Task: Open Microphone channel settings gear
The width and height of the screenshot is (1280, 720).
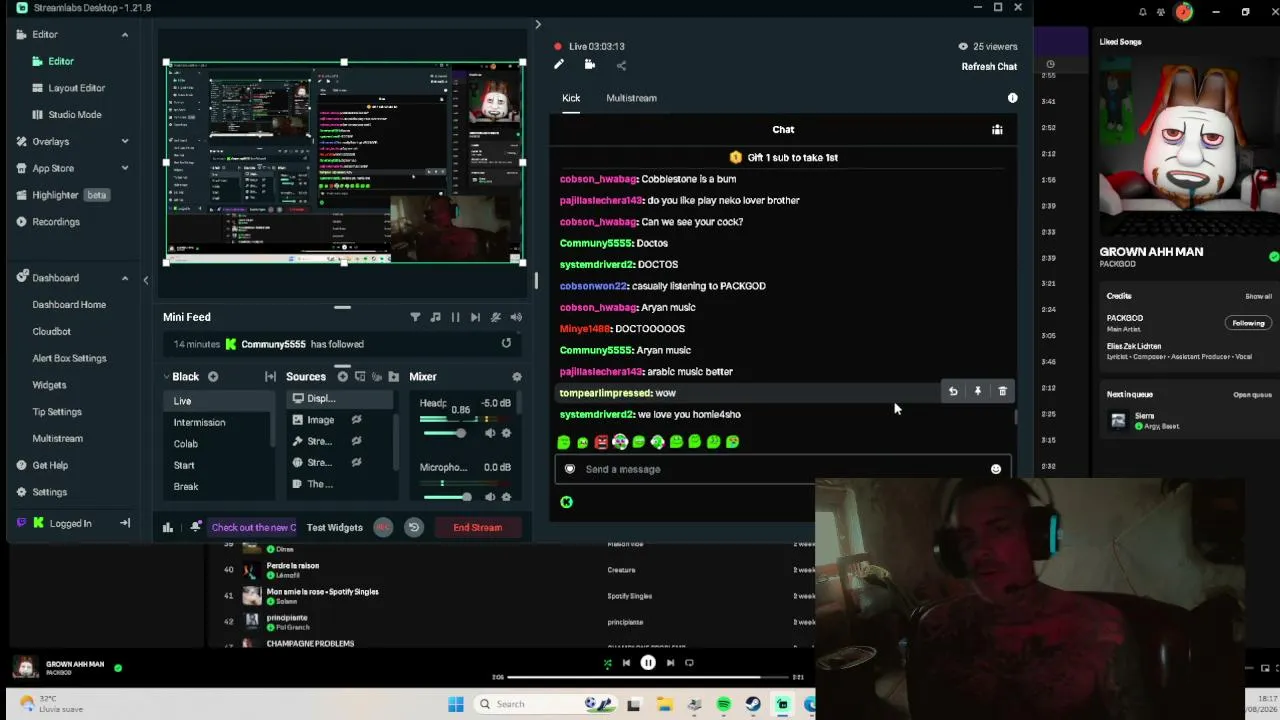Action: point(506,497)
